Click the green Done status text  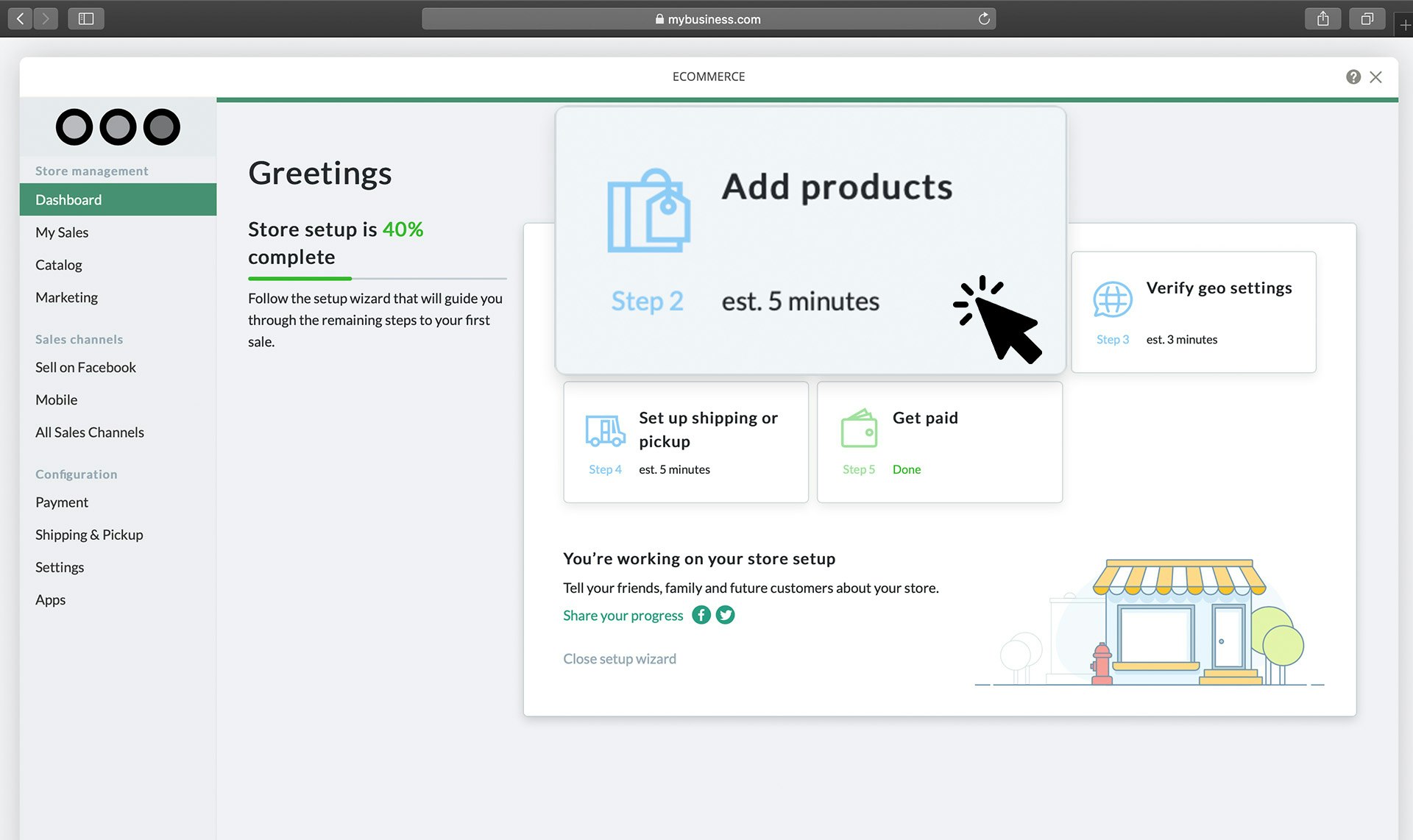point(907,469)
